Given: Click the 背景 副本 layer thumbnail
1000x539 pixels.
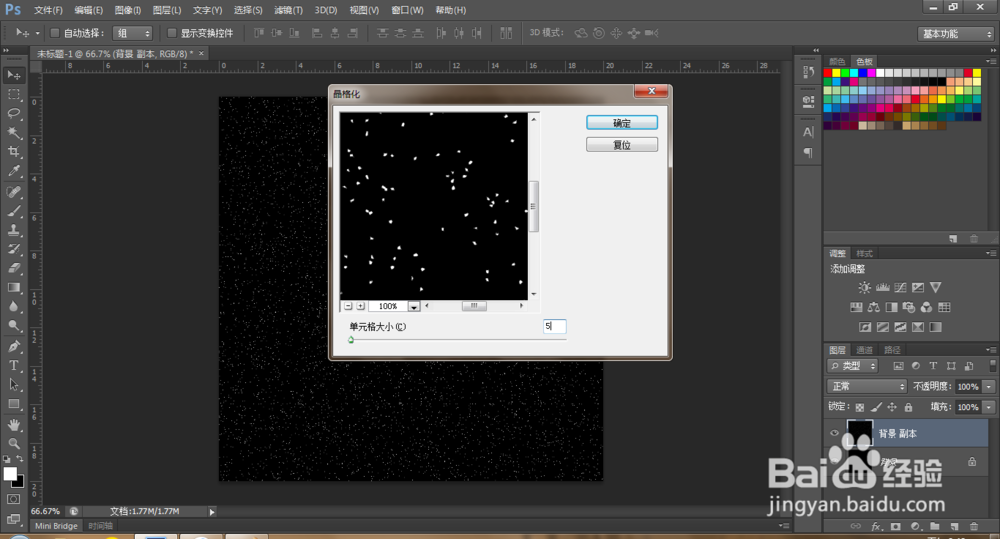Looking at the screenshot, I should [859, 433].
